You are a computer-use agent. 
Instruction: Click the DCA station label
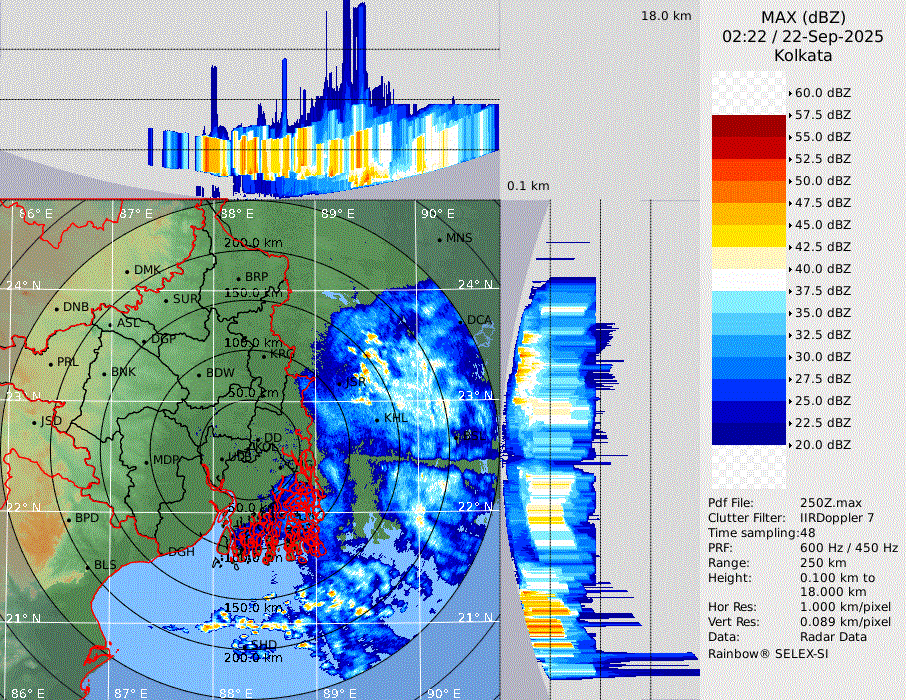click(x=479, y=320)
